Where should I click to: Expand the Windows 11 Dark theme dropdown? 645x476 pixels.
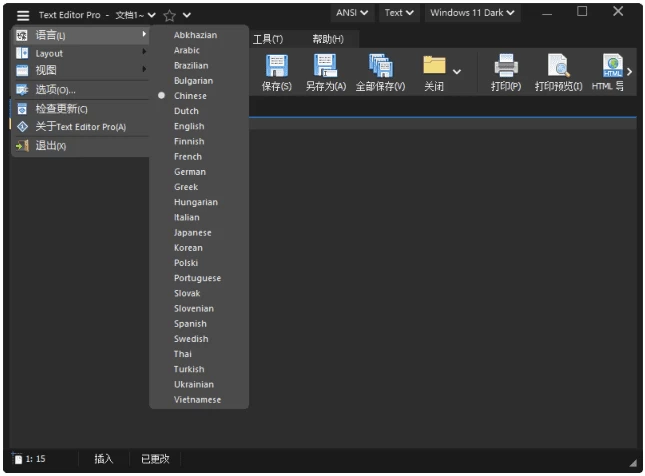click(472, 13)
